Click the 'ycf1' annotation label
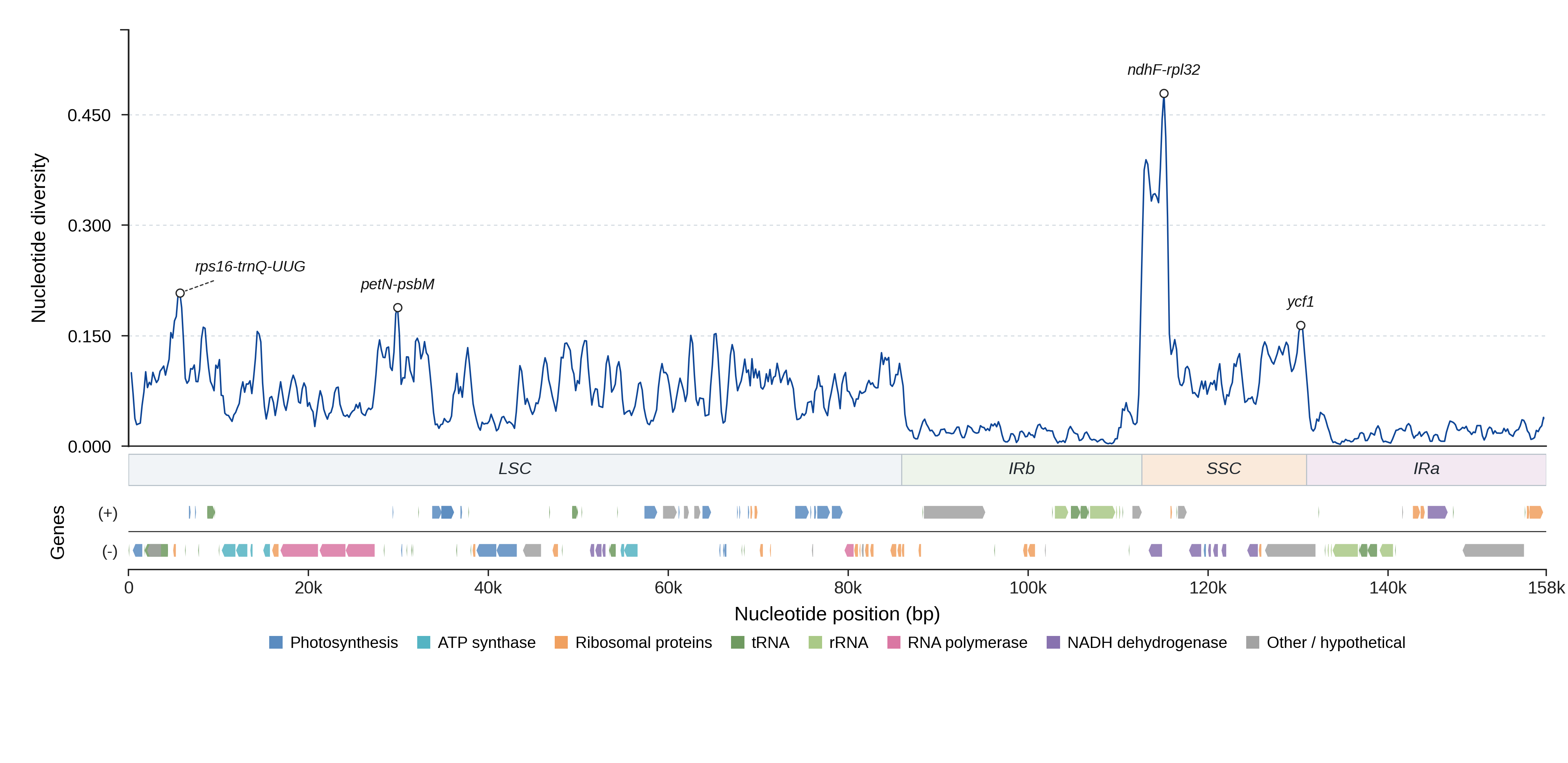The width and height of the screenshot is (1568, 763). [1301, 302]
